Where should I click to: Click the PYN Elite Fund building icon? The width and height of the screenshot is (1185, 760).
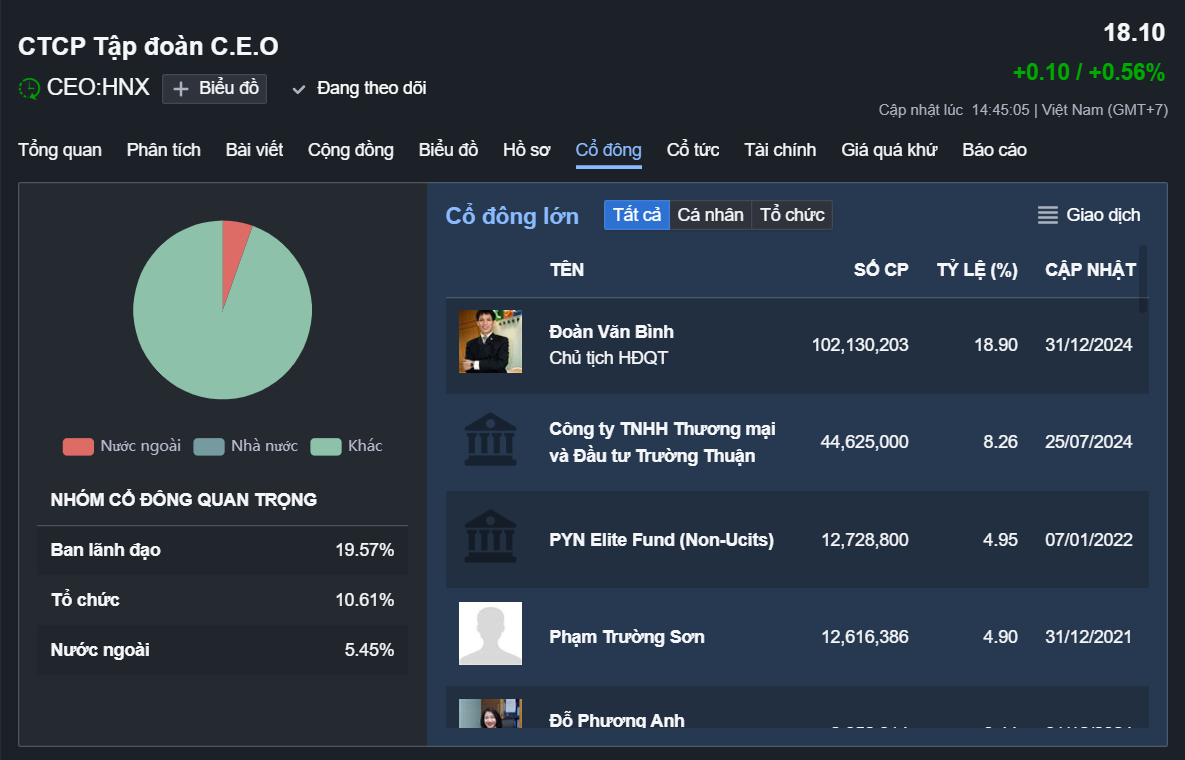tap(490, 539)
